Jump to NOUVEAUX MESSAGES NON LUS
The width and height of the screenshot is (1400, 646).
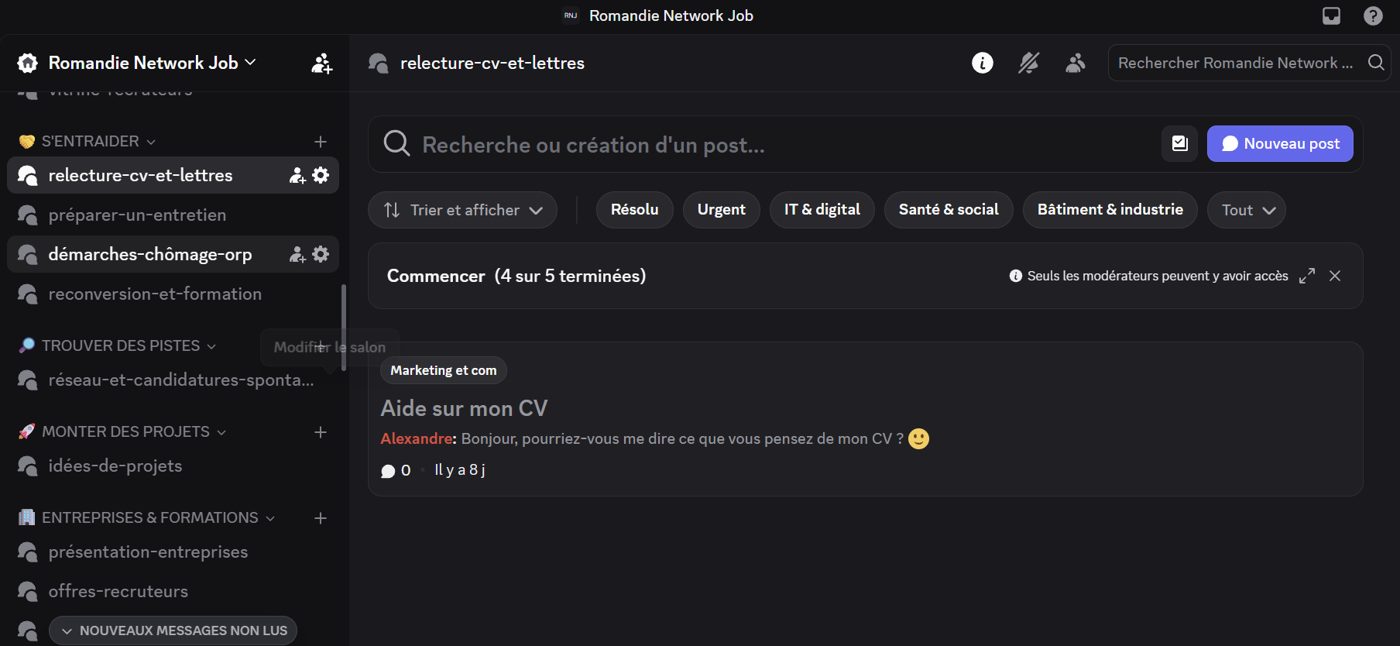click(173, 630)
